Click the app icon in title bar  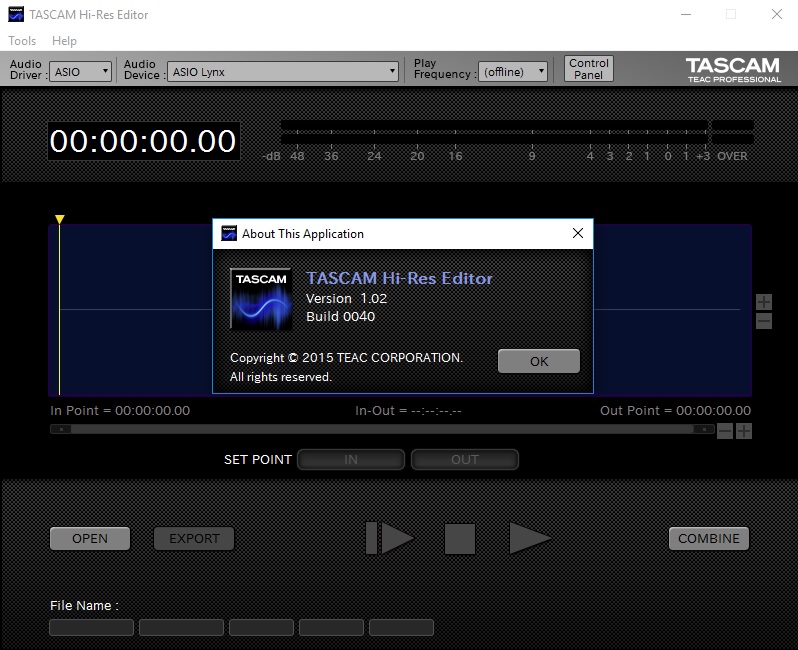click(16, 14)
